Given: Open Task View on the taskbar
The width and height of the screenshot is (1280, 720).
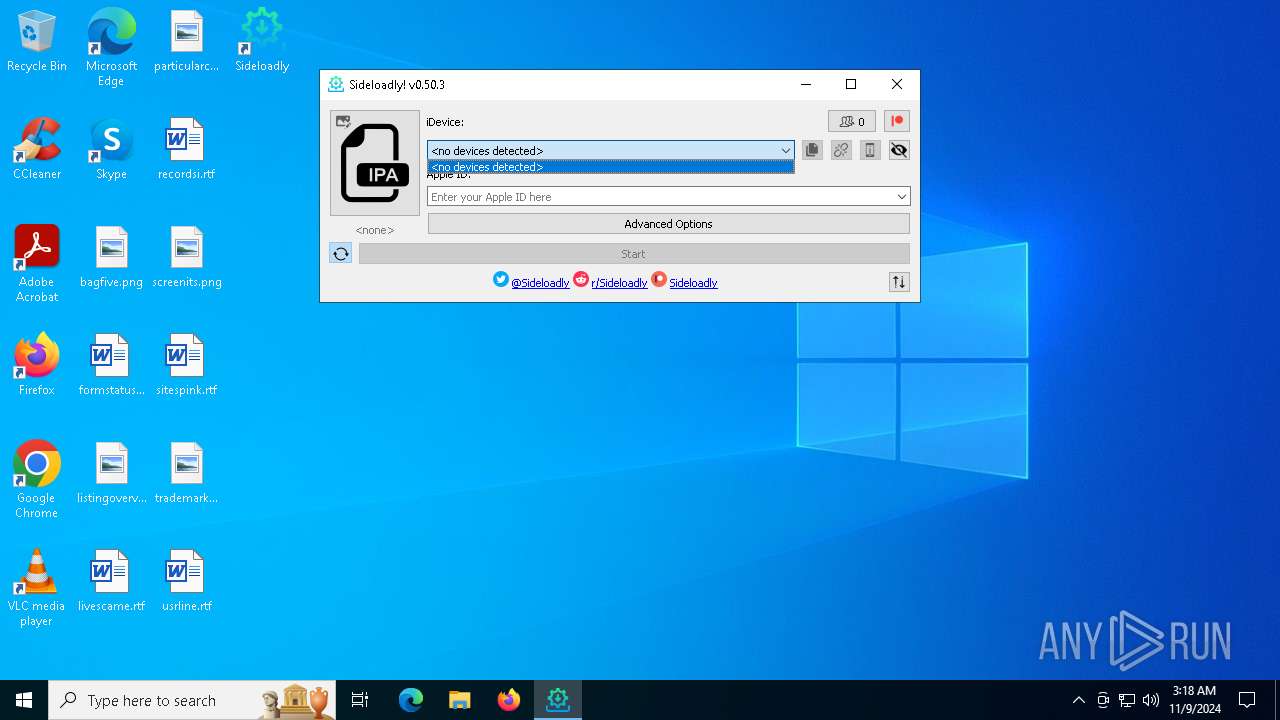Looking at the screenshot, I should [360, 700].
